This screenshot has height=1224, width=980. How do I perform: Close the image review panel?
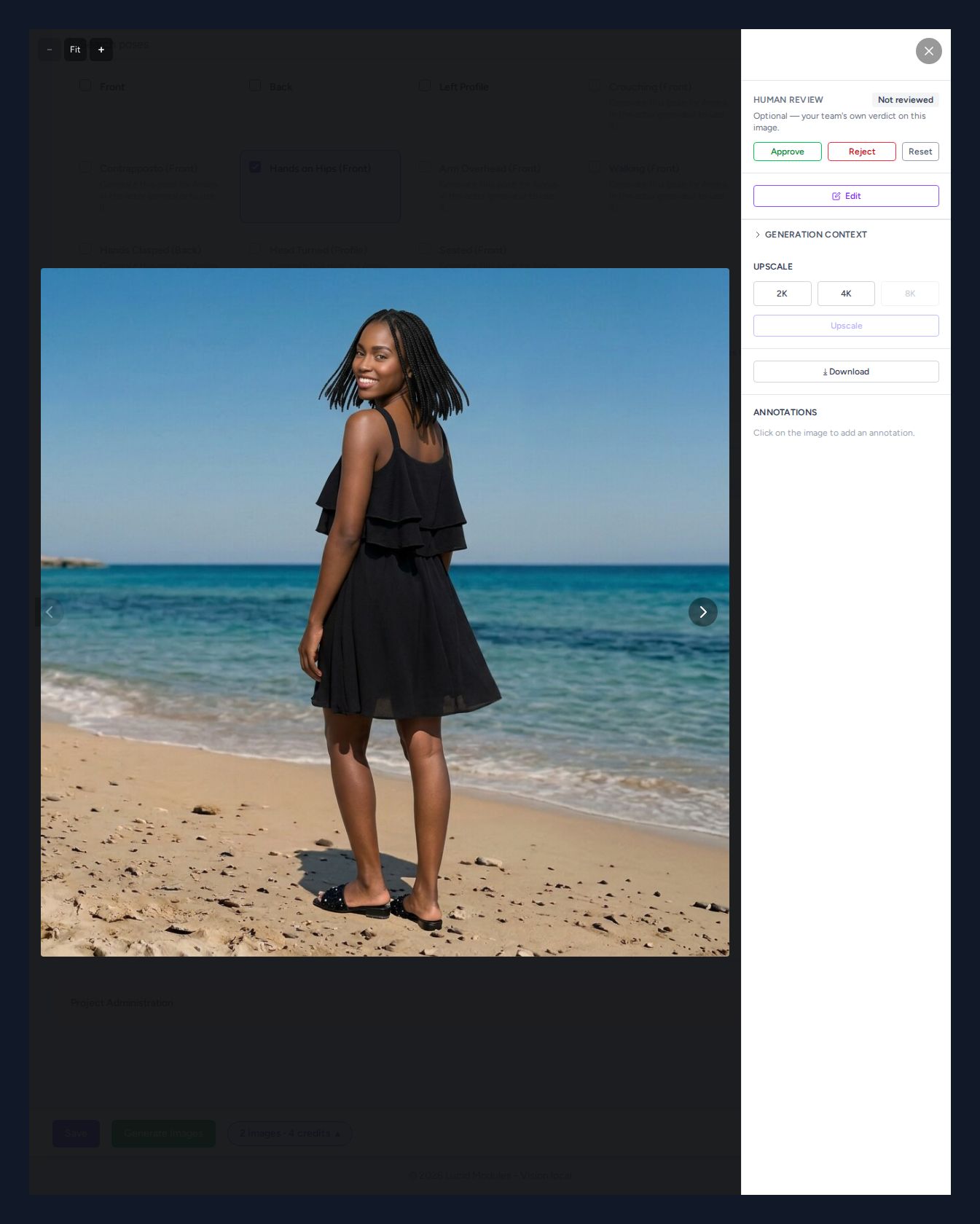(928, 51)
